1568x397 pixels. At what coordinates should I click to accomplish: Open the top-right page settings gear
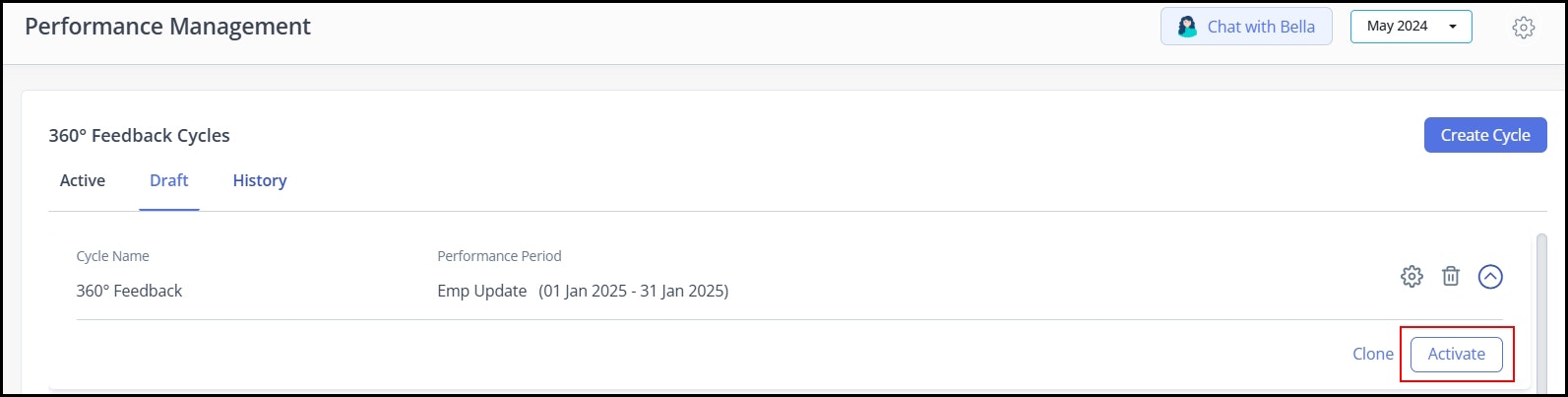pyautogui.click(x=1523, y=28)
